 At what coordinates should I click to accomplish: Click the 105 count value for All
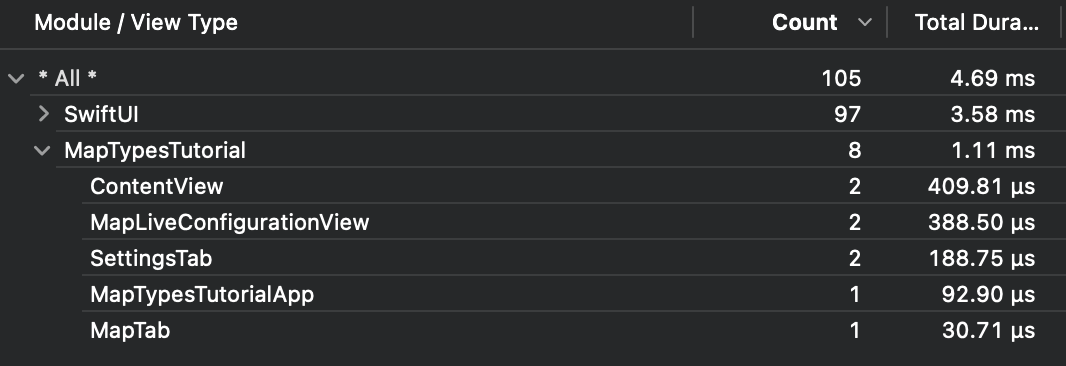click(x=841, y=78)
